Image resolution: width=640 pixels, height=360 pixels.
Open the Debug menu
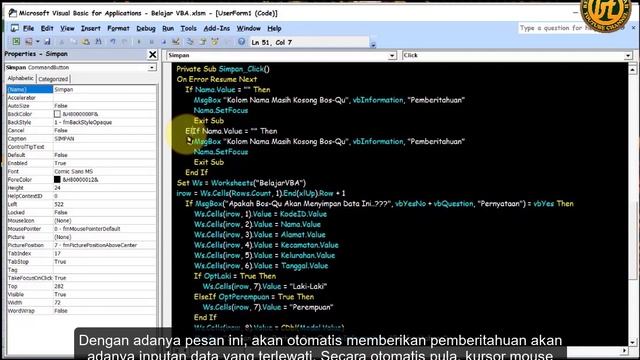(x=146, y=28)
